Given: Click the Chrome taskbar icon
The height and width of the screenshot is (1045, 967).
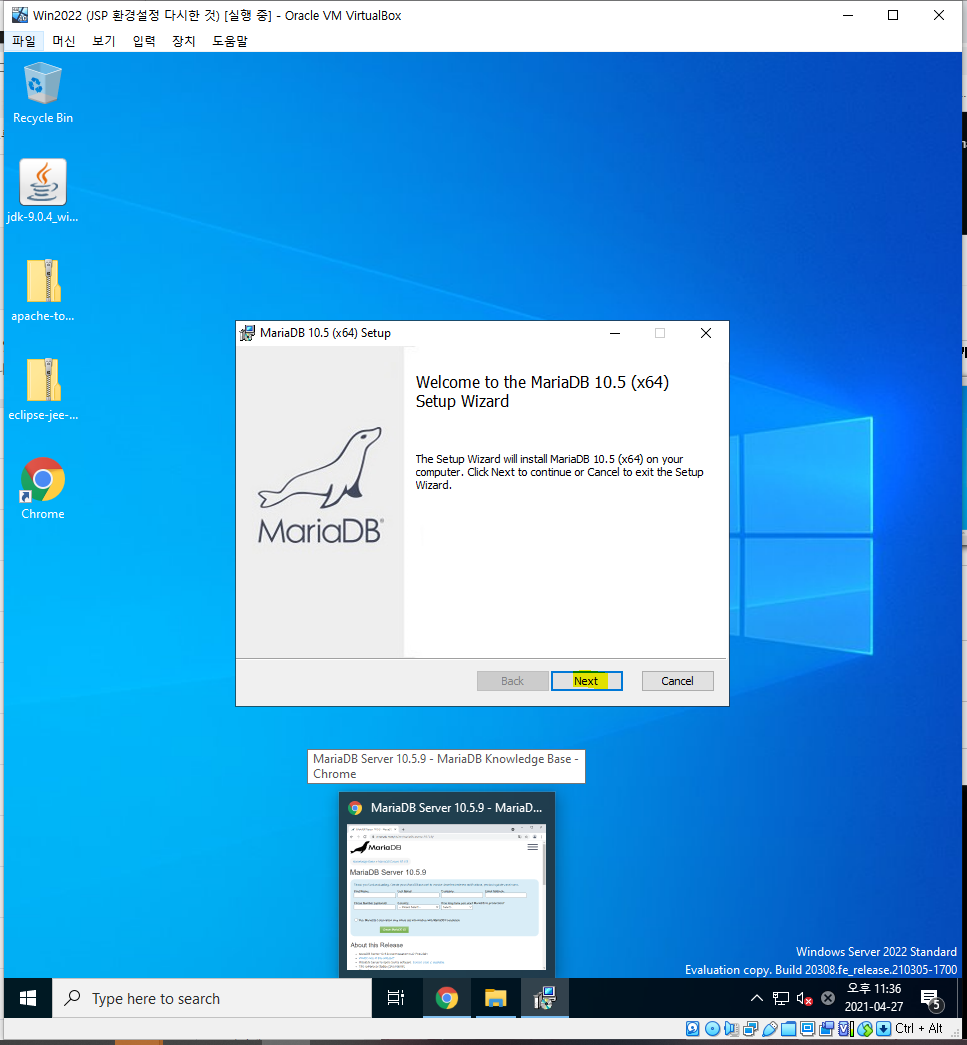Looking at the screenshot, I should [447, 998].
